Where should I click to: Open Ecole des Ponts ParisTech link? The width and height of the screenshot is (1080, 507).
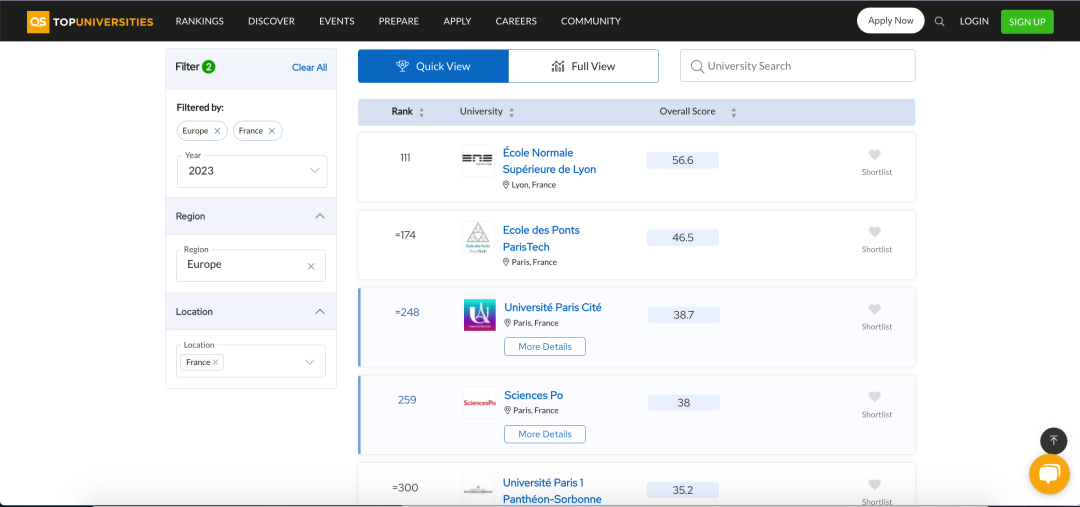tap(541, 238)
